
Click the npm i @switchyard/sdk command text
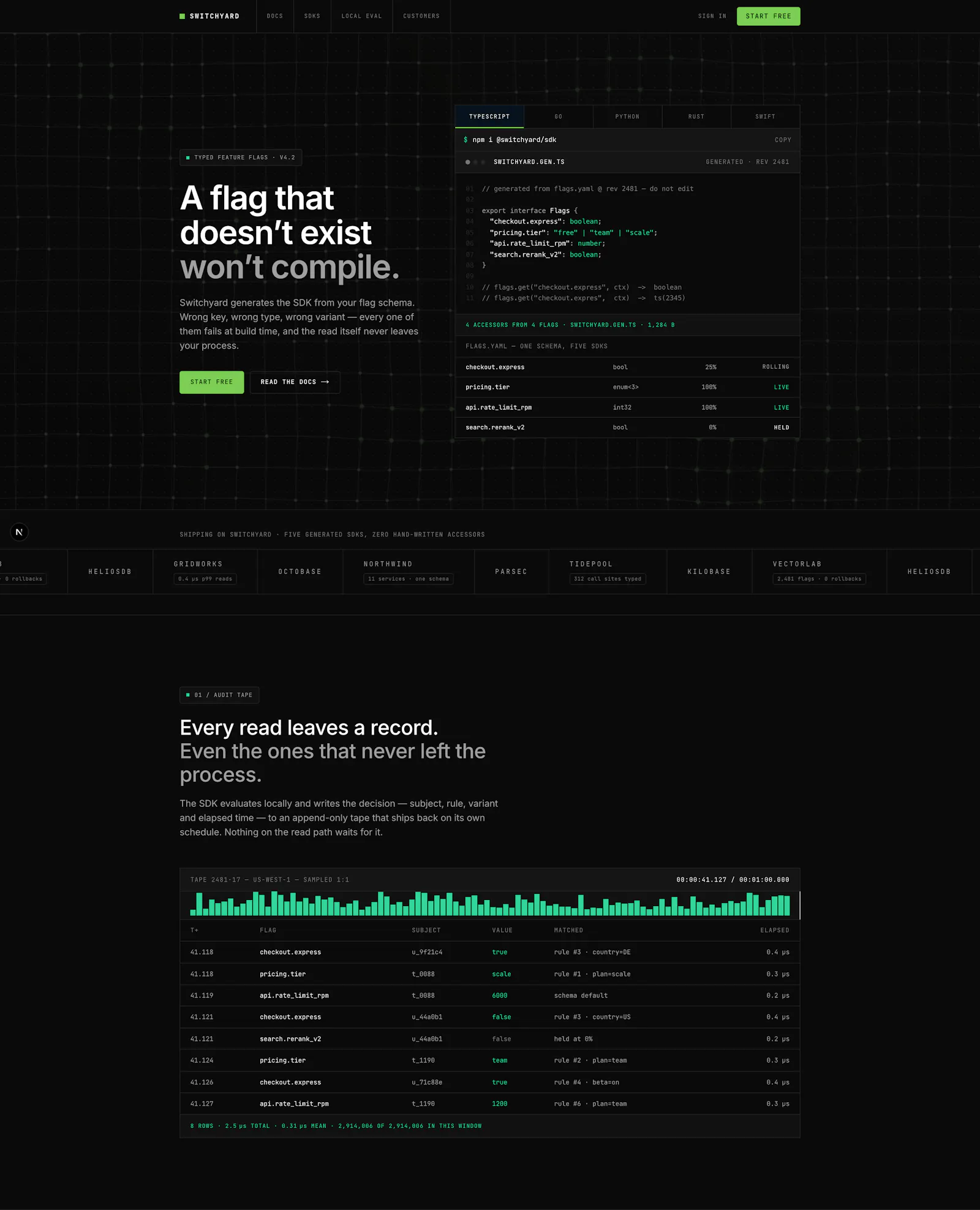point(514,140)
